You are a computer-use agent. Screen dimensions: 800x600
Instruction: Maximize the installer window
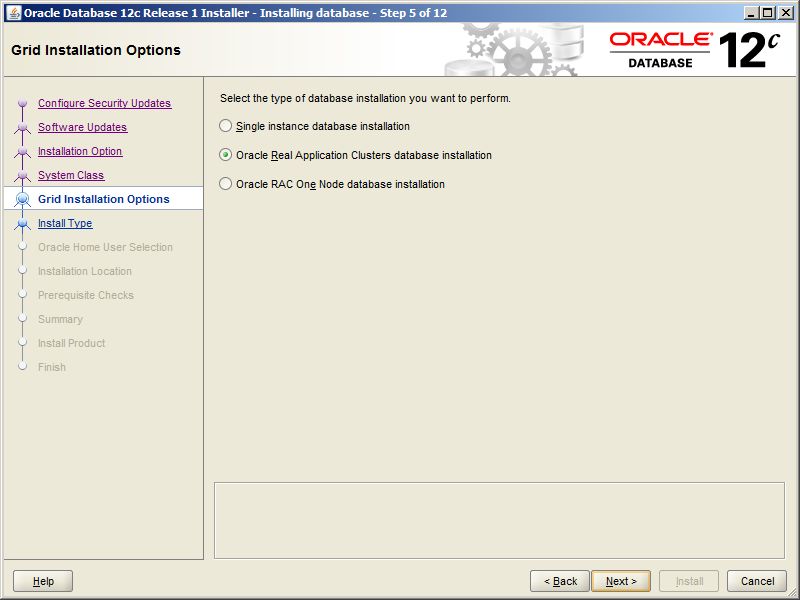point(767,13)
